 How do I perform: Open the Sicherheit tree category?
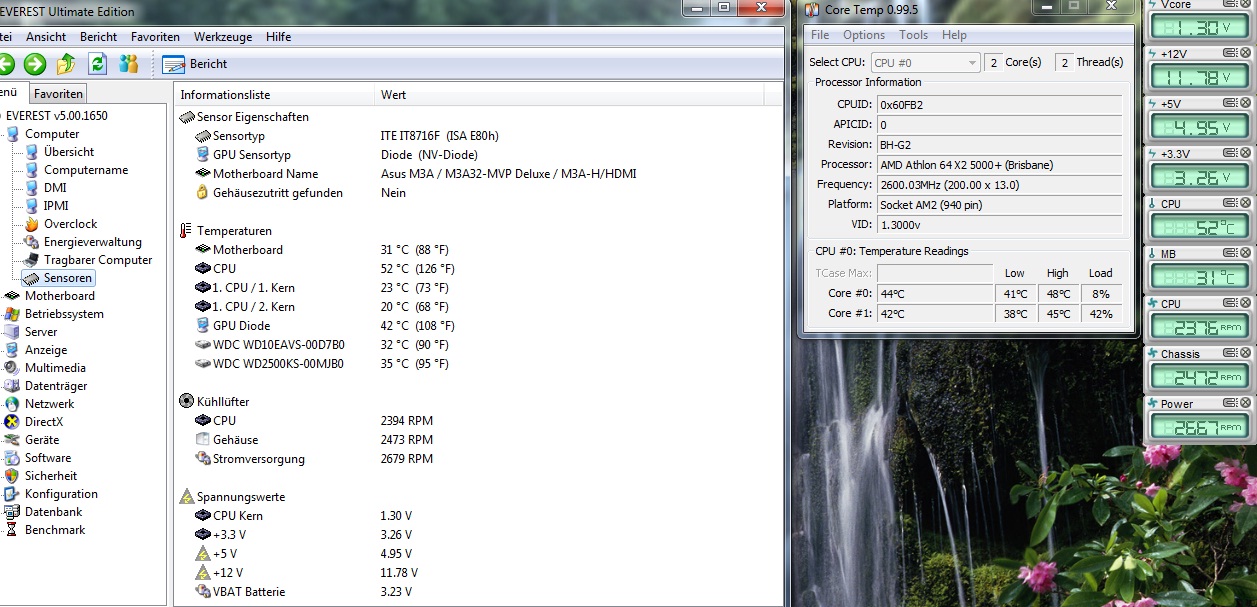pyautogui.click(x=41, y=476)
